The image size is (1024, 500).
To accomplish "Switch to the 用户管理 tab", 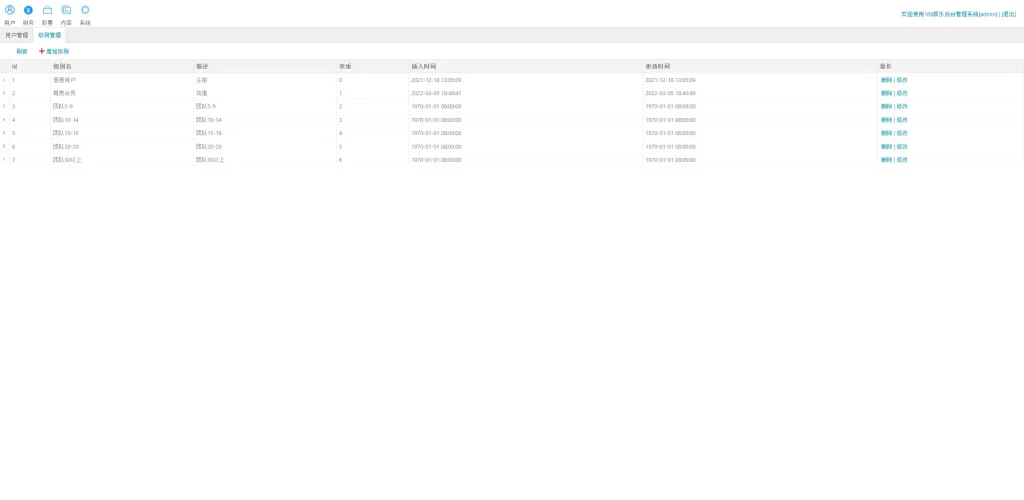I will 17,35.
